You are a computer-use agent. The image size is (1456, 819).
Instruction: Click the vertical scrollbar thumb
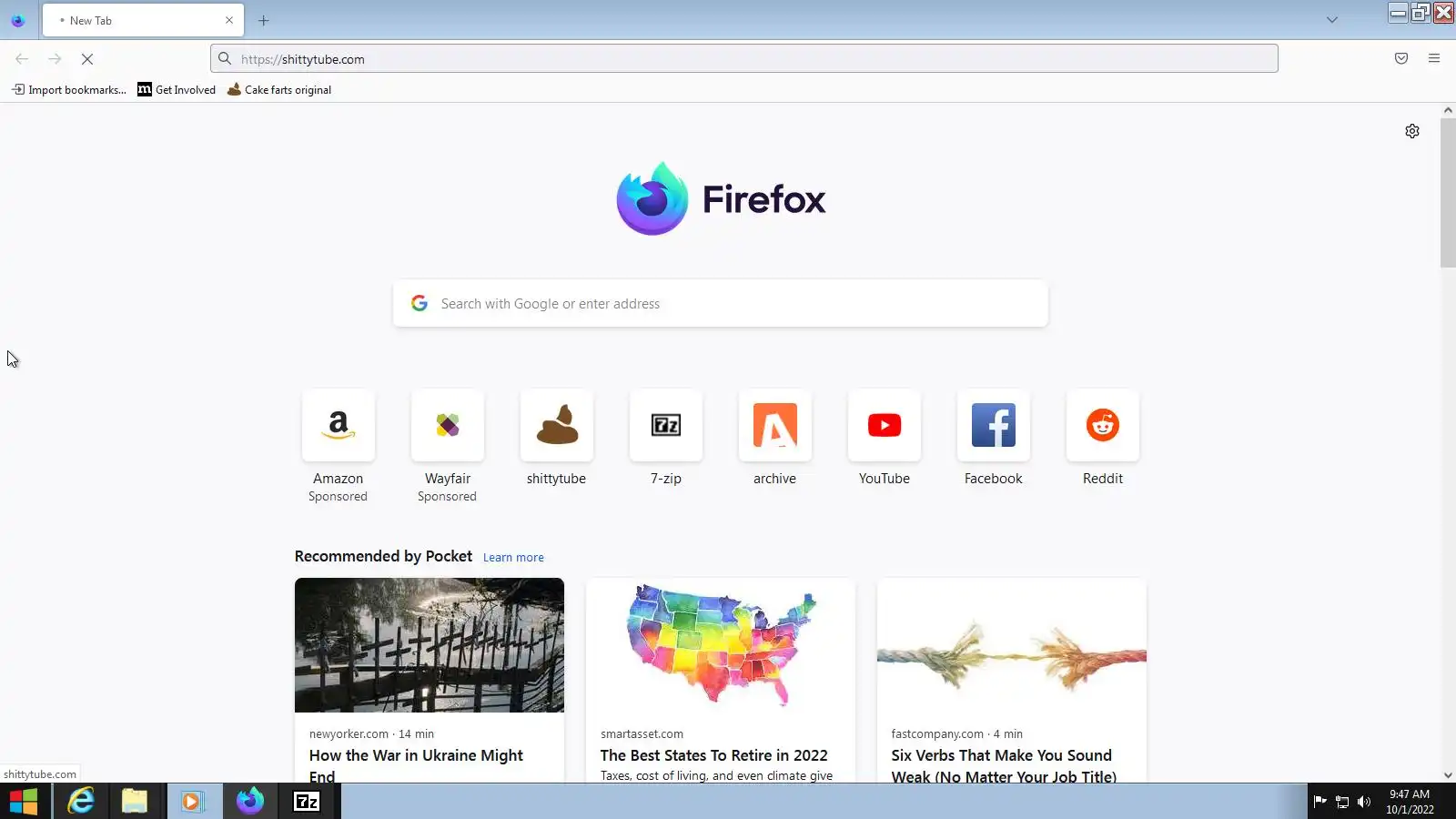(1448, 193)
